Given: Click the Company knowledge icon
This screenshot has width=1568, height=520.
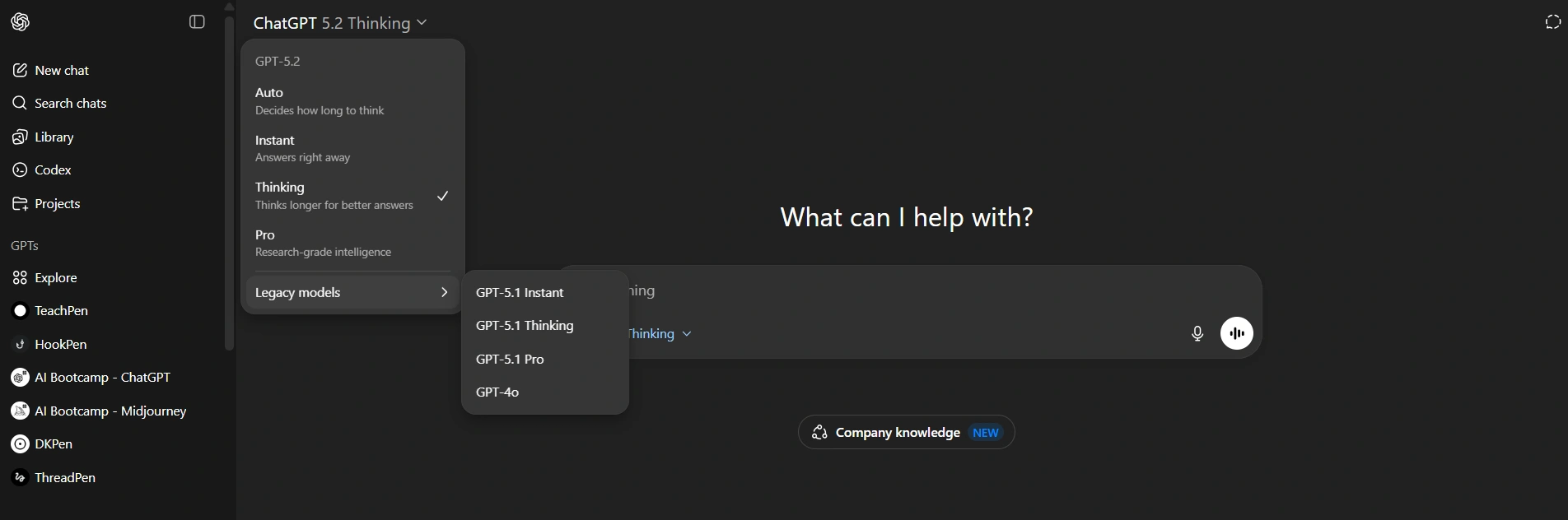Looking at the screenshot, I should [819, 432].
